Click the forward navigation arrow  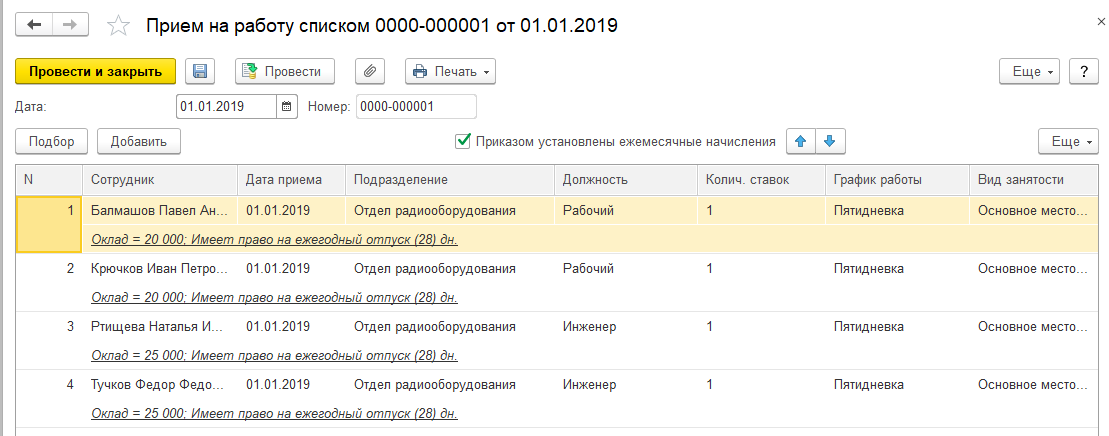pyautogui.click(x=70, y=25)
